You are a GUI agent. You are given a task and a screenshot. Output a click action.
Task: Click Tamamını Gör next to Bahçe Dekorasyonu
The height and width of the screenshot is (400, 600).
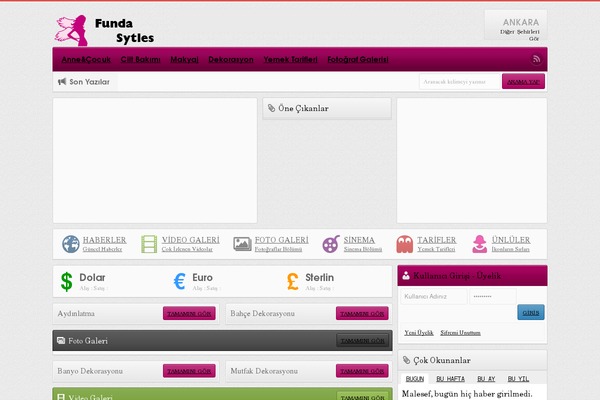pos(362,313)
